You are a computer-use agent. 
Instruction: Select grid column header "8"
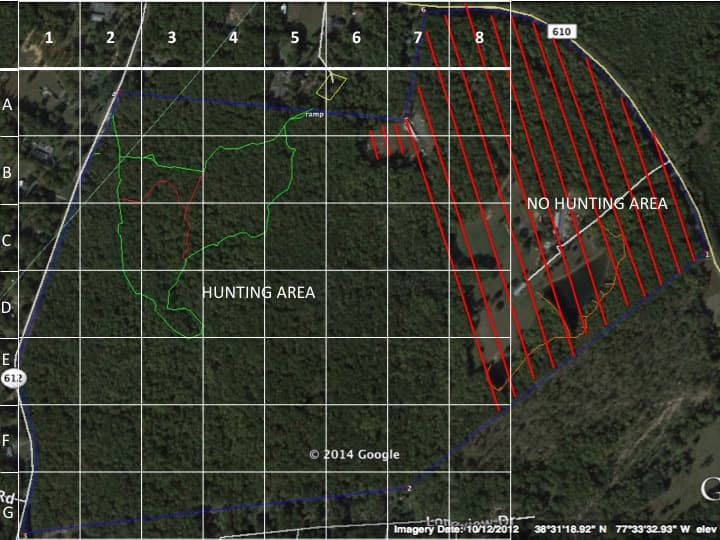point(479,38)
